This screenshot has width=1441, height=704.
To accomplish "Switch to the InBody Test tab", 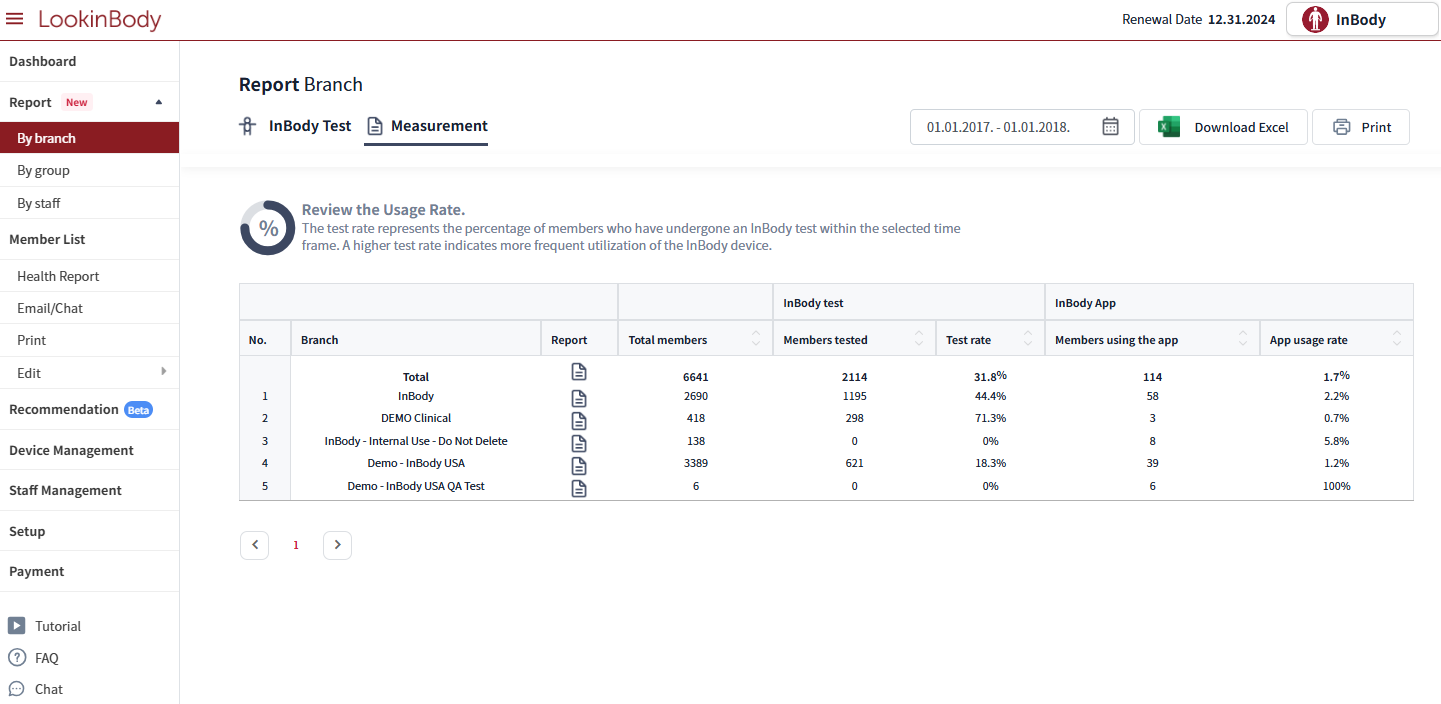I will point(296,126).
